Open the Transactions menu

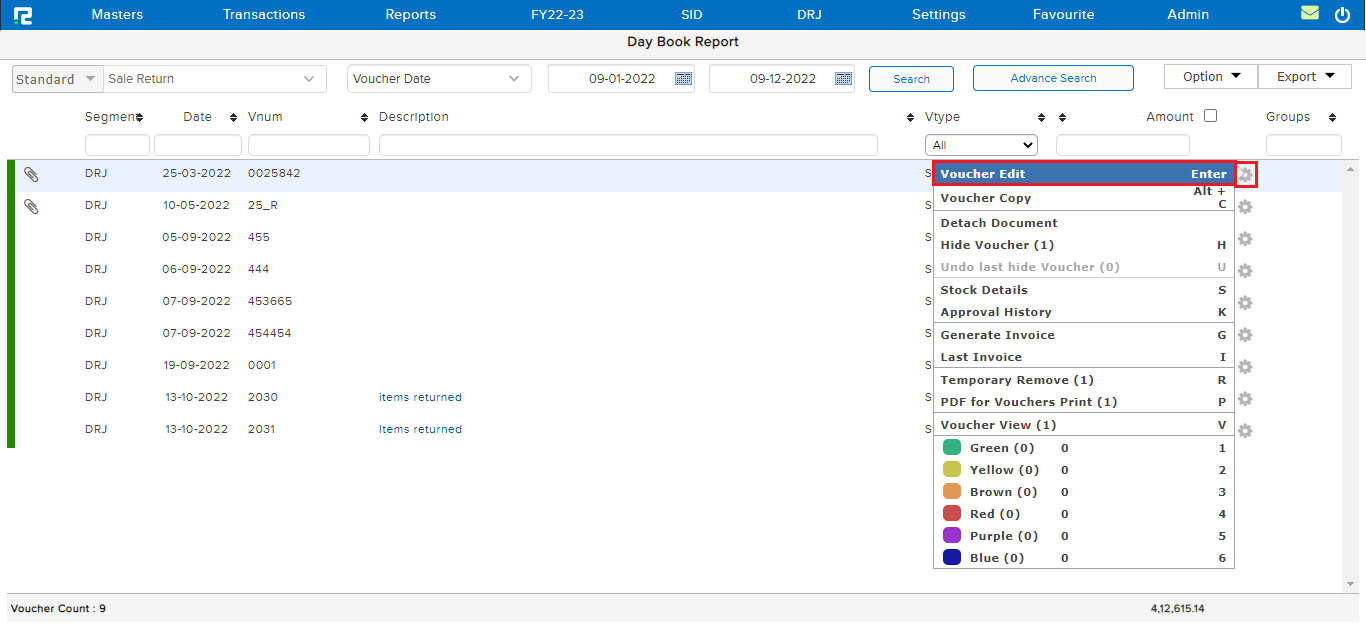(264, 15)
